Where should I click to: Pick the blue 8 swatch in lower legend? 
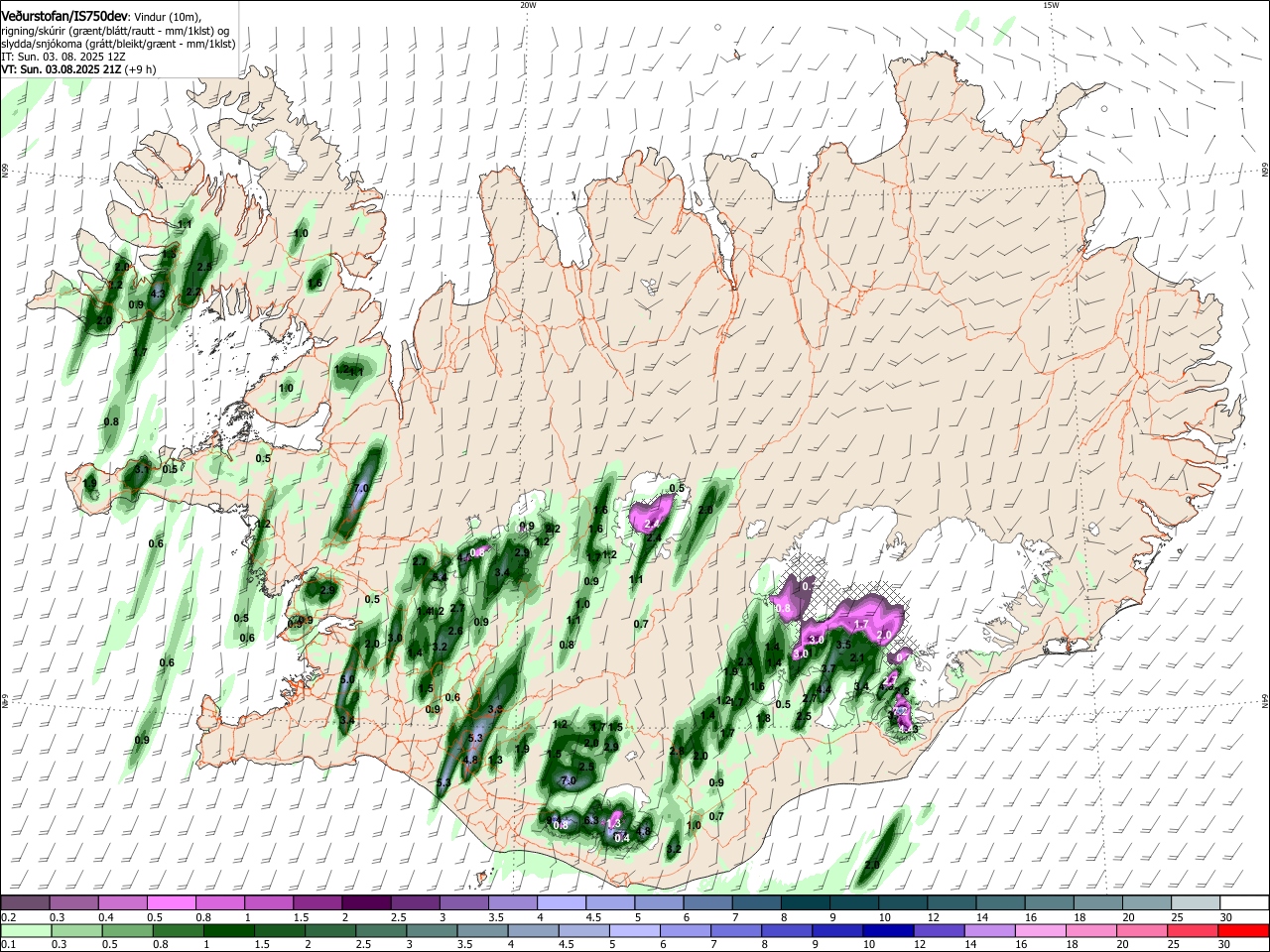pyautogui.click(x=785, y=930)
